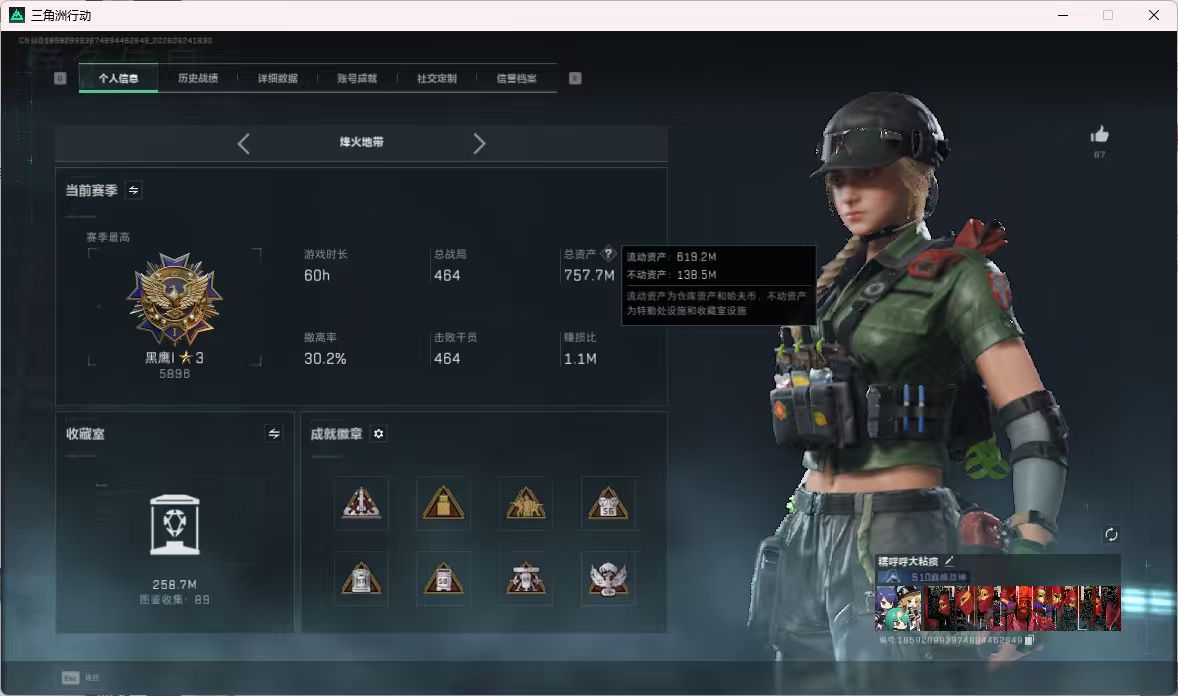
Task: Open the 个人信息 tab
Action: click(119, 78)
